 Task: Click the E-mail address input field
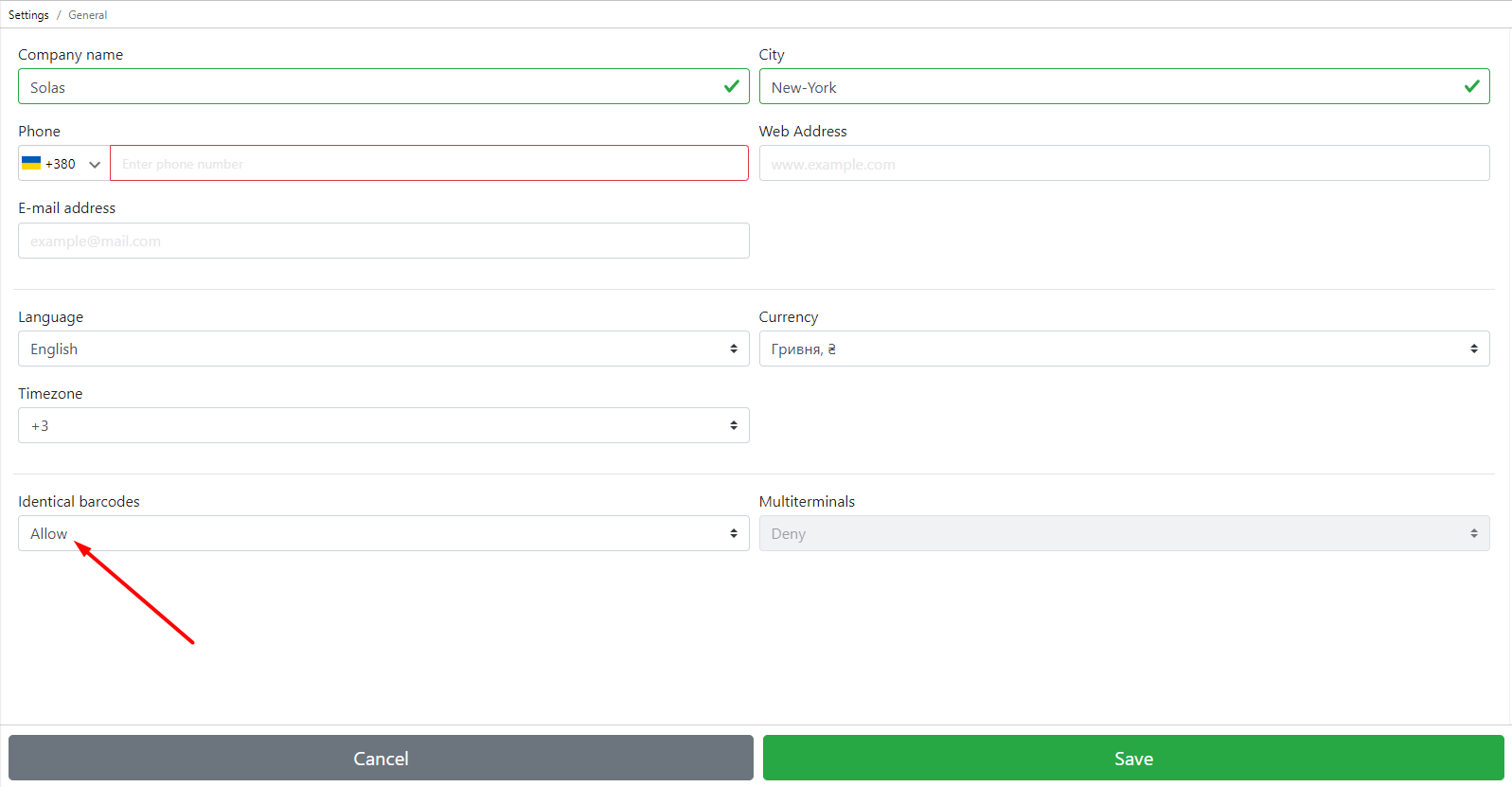[382, 241]
